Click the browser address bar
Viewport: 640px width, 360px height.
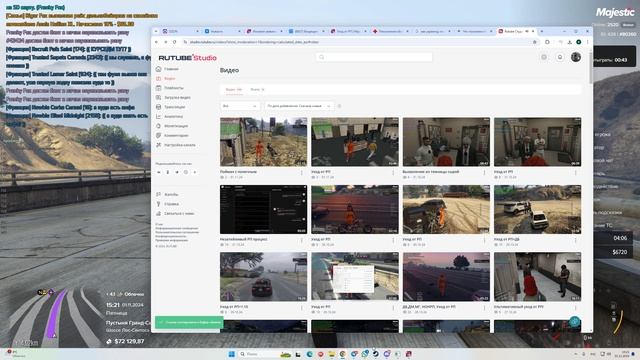(359, 42)
